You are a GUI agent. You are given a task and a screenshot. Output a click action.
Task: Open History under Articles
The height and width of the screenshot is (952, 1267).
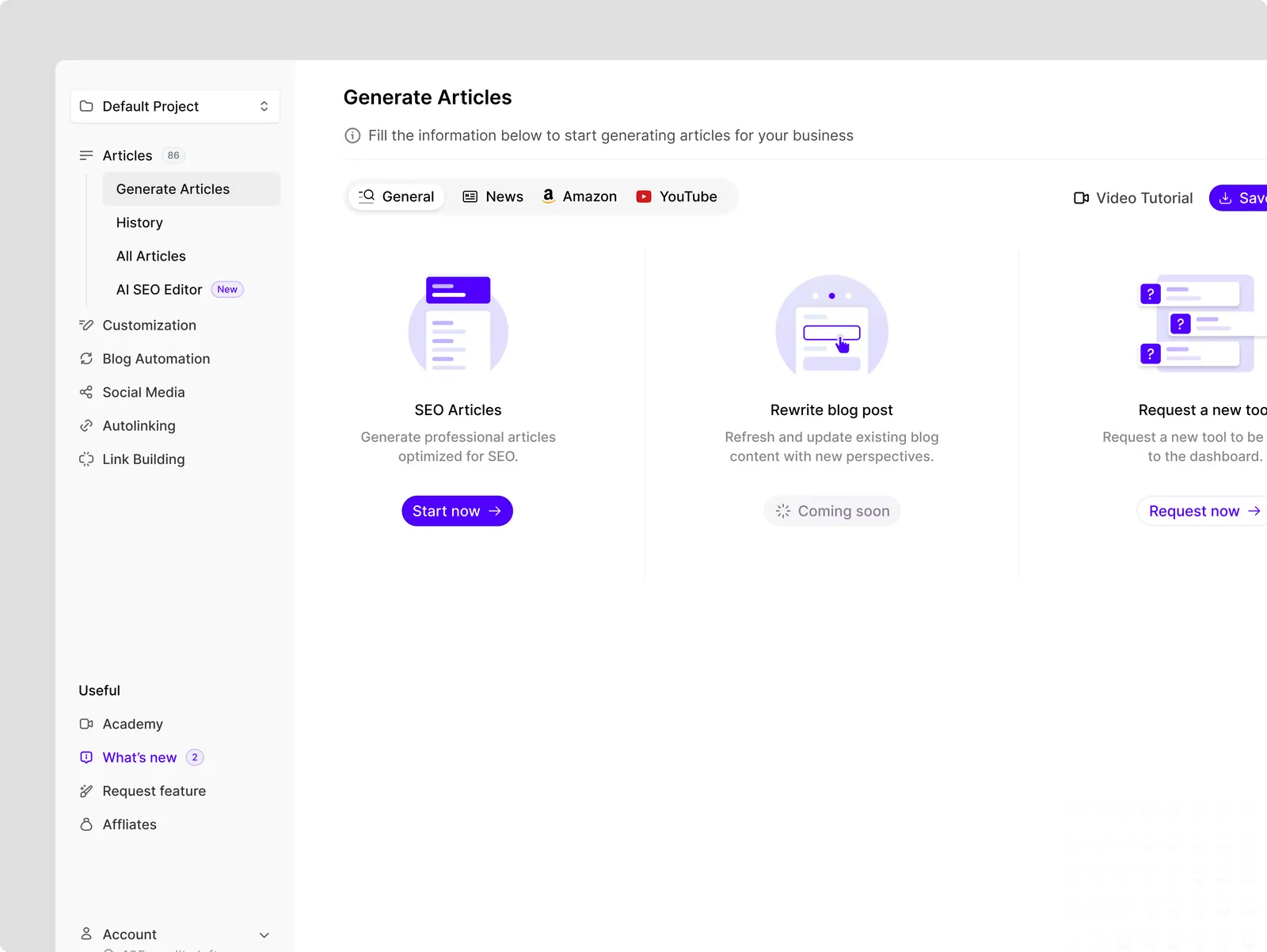(139, 223)
